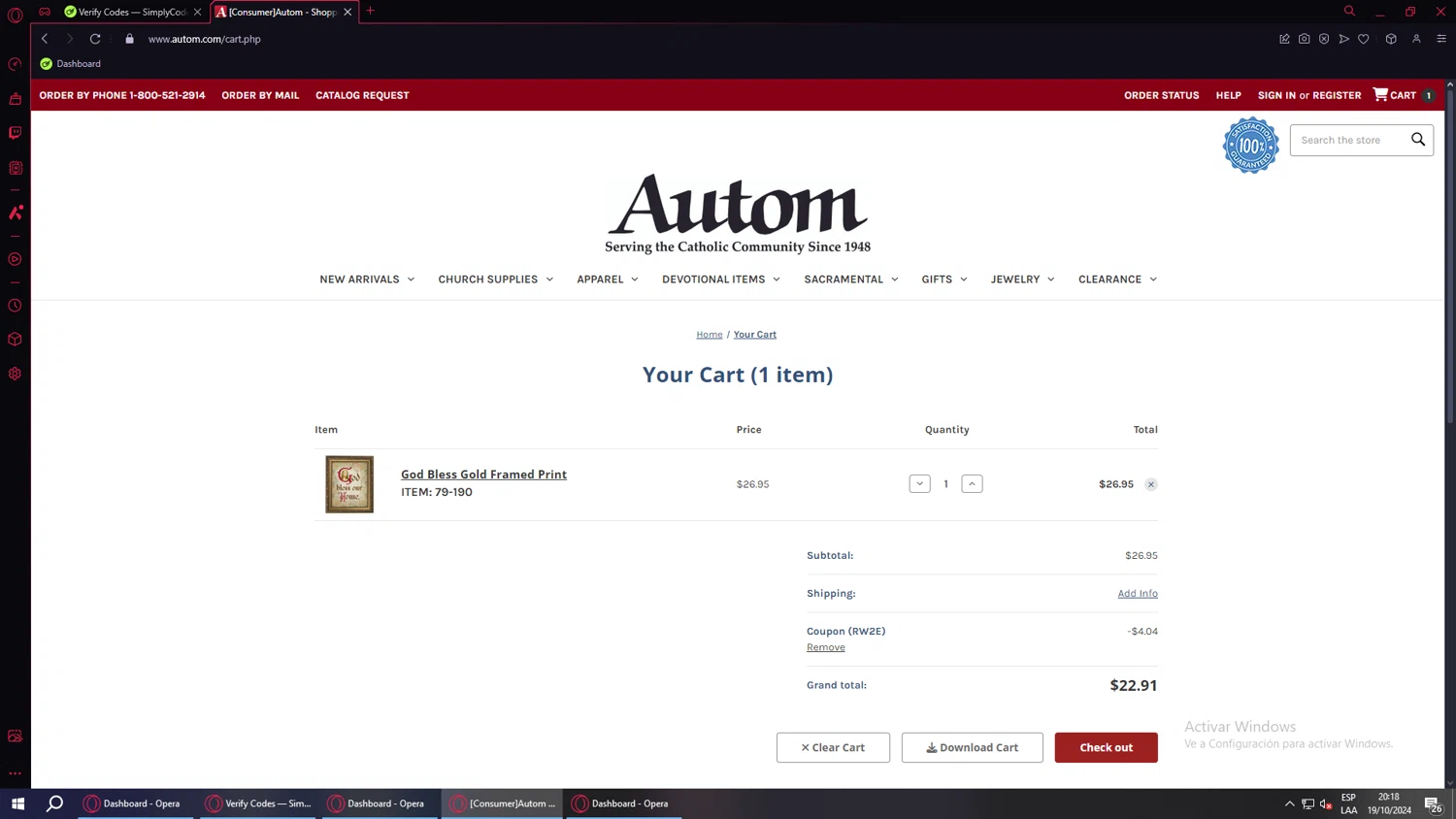Expand the Church Supplies menu
Screen dimensions: 1456x819
[496, 279]
